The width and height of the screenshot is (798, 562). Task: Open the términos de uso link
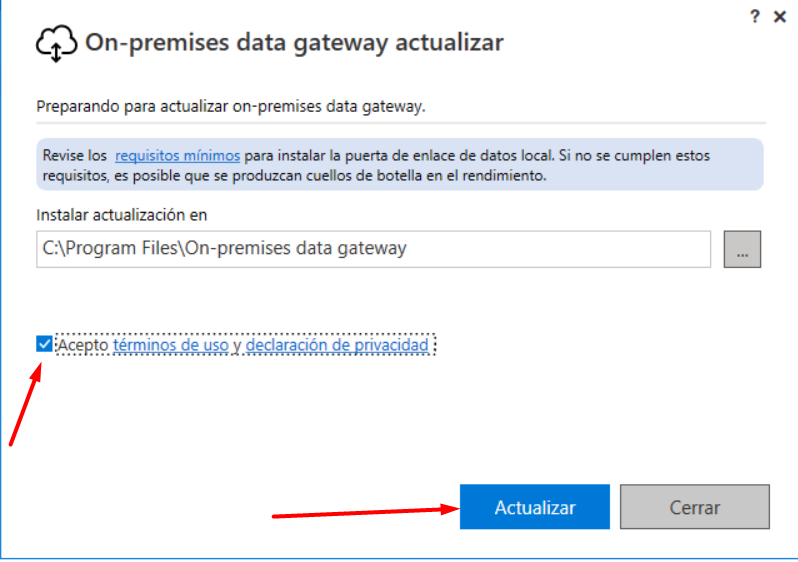click(x=170, y=345)
